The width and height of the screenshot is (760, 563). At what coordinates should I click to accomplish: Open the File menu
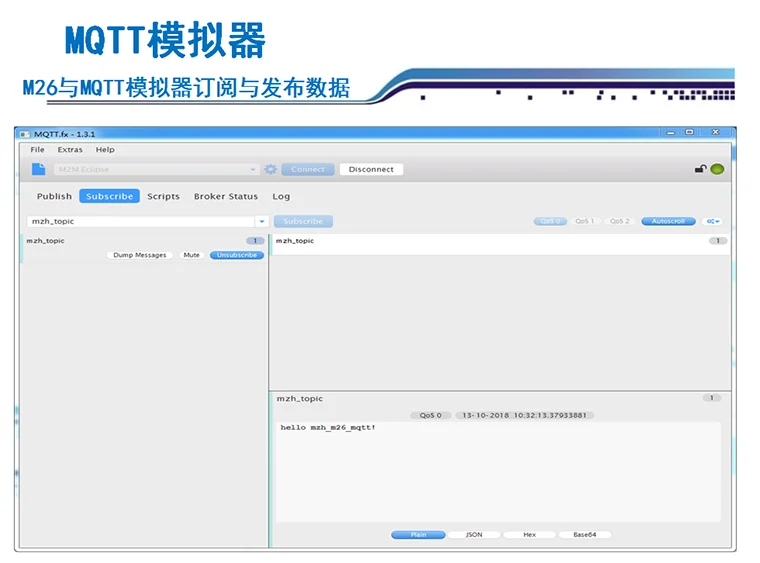pyautogui.click(x=37, y=150)
